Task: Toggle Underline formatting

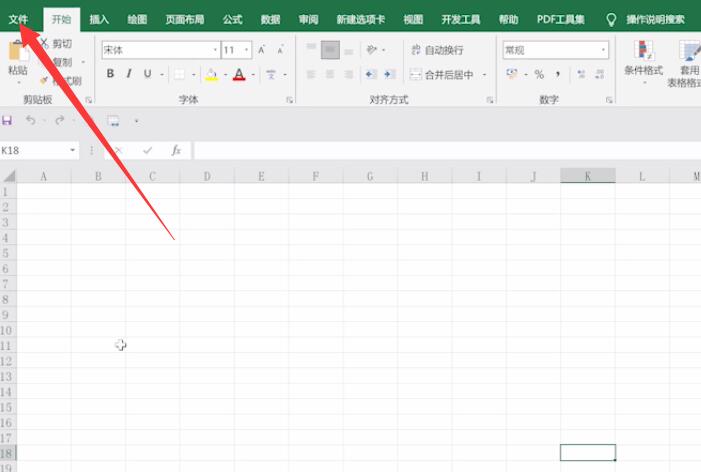Action: coord(148,74)
